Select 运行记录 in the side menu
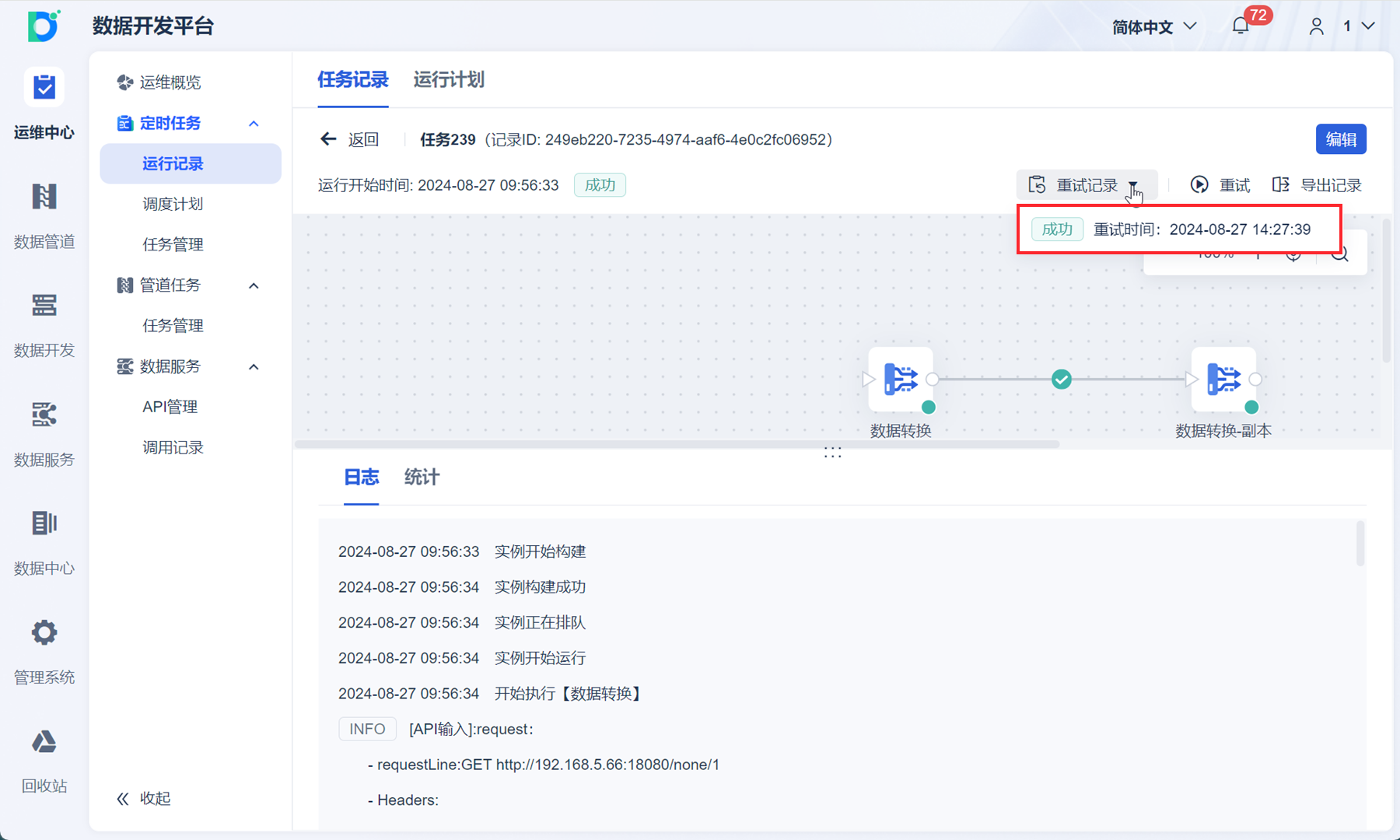1400x840 pixels. pos(191,163)
